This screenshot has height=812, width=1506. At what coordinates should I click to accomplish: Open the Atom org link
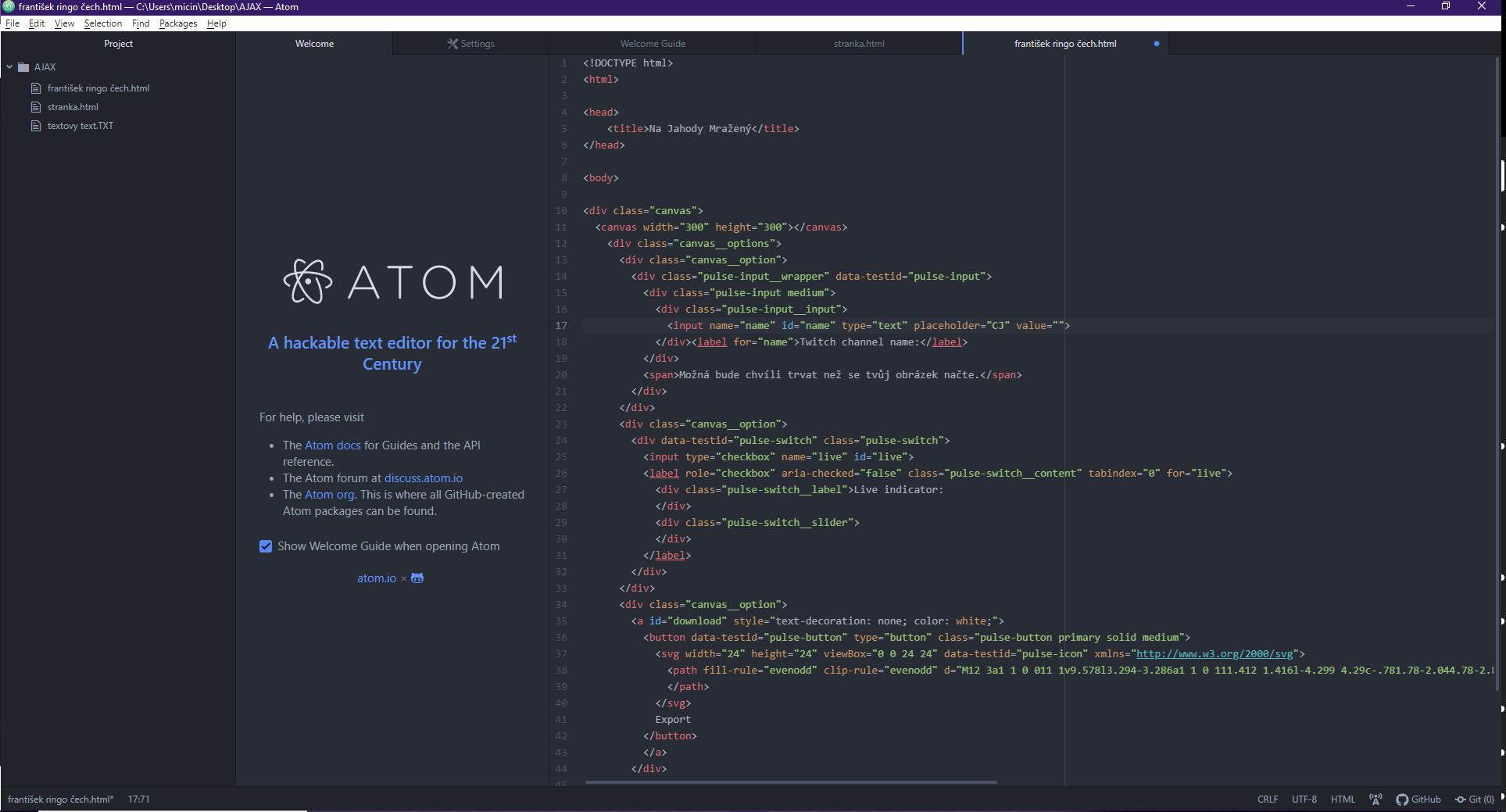pos(329,495)
